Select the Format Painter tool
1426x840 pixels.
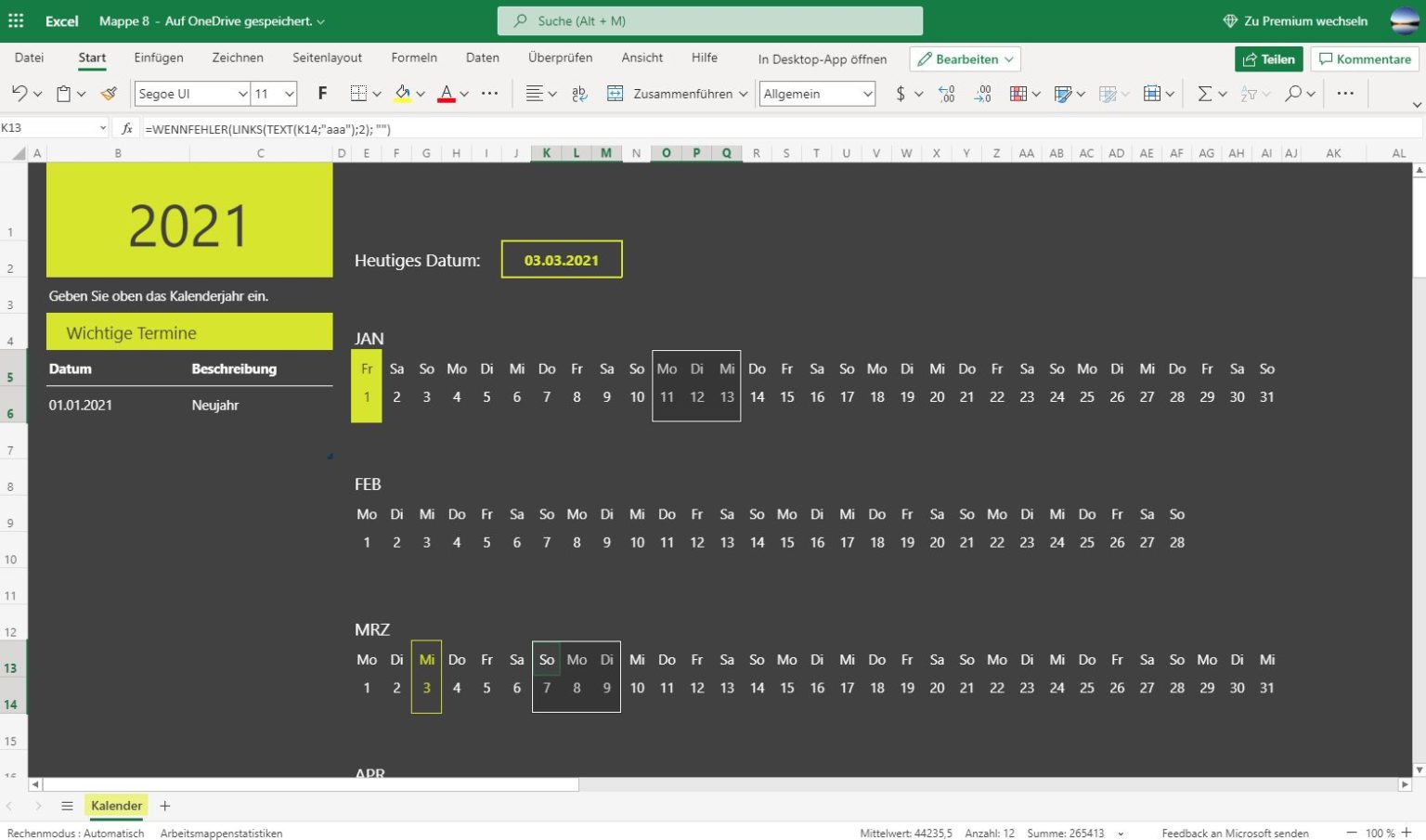(x=108, y=93)
